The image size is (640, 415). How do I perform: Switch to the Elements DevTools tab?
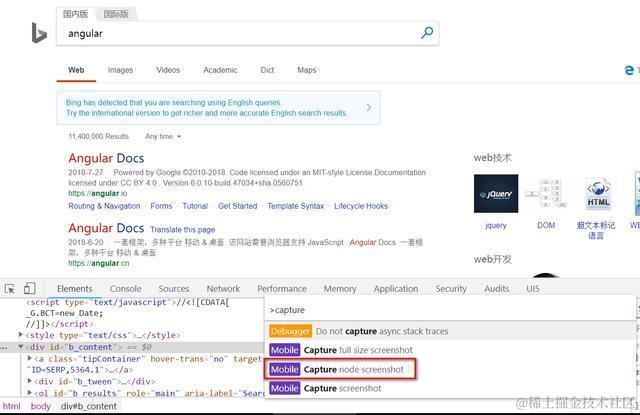click(75, 289)
